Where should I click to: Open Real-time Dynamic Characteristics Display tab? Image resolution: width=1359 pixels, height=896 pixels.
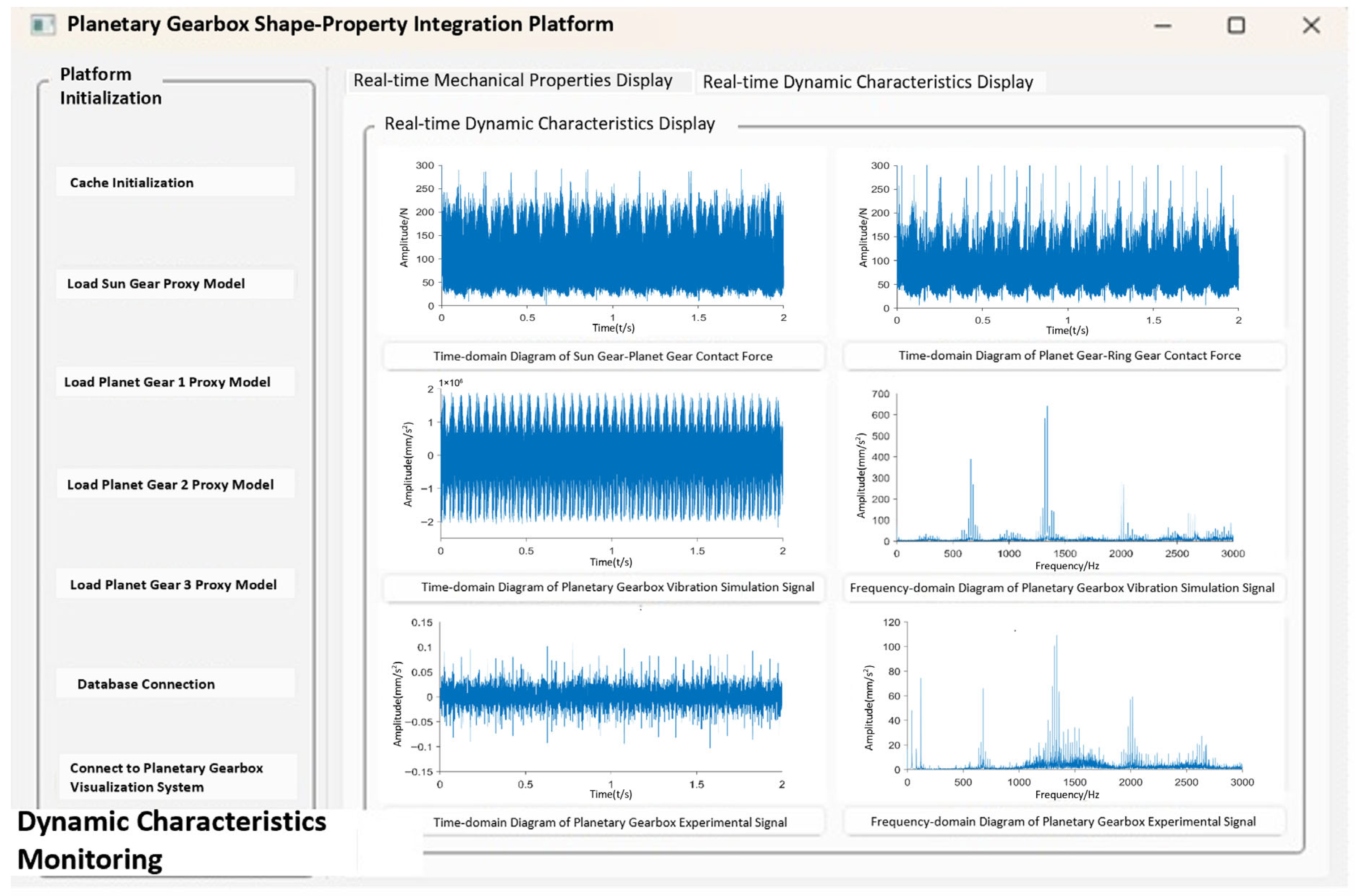point(868,82)
